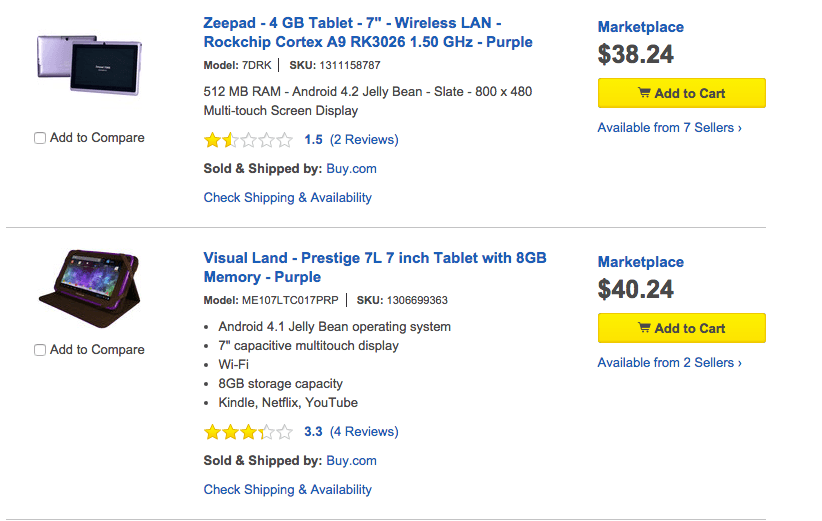Screen dimensions: 822x521
Task: Click the Buy.com seller link under Visual Land
Action: click(x=351, y=461)
